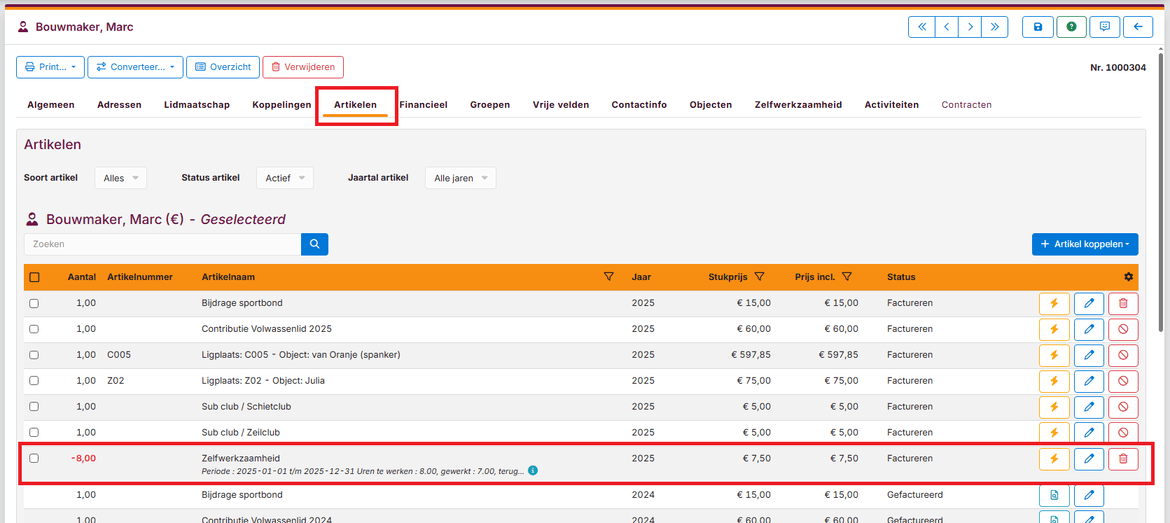Delete the Zelfwerkzaamheid row with trash icon
This screenshot has width=1170, height=523.
tap(1123, 459)
